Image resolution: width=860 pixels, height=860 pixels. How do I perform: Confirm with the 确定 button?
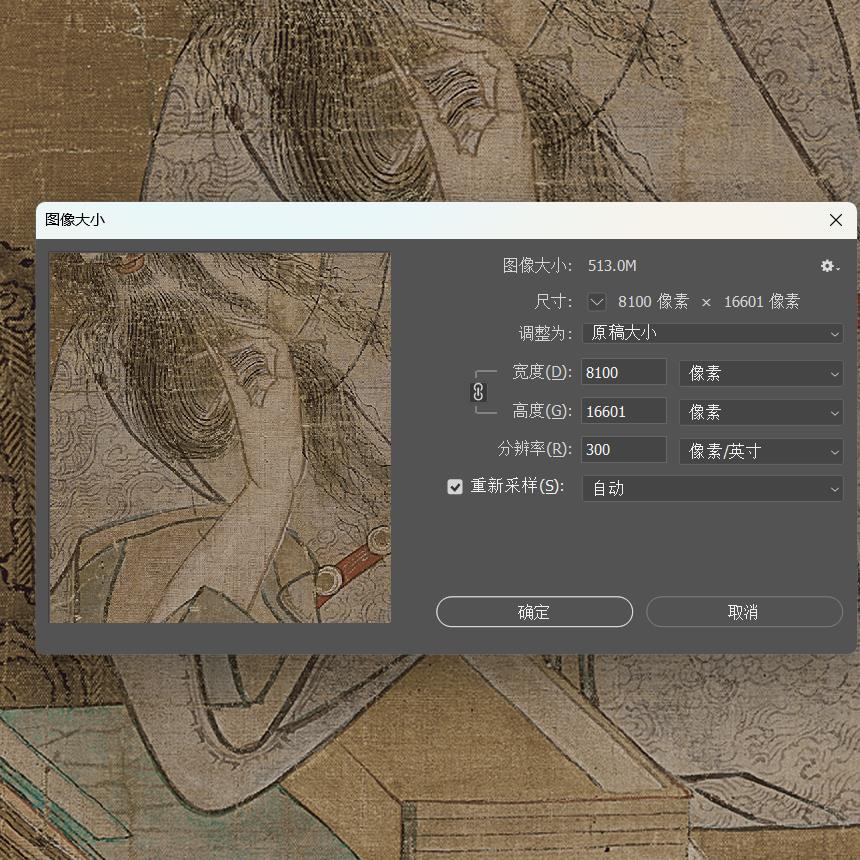(x=534, y=612)
